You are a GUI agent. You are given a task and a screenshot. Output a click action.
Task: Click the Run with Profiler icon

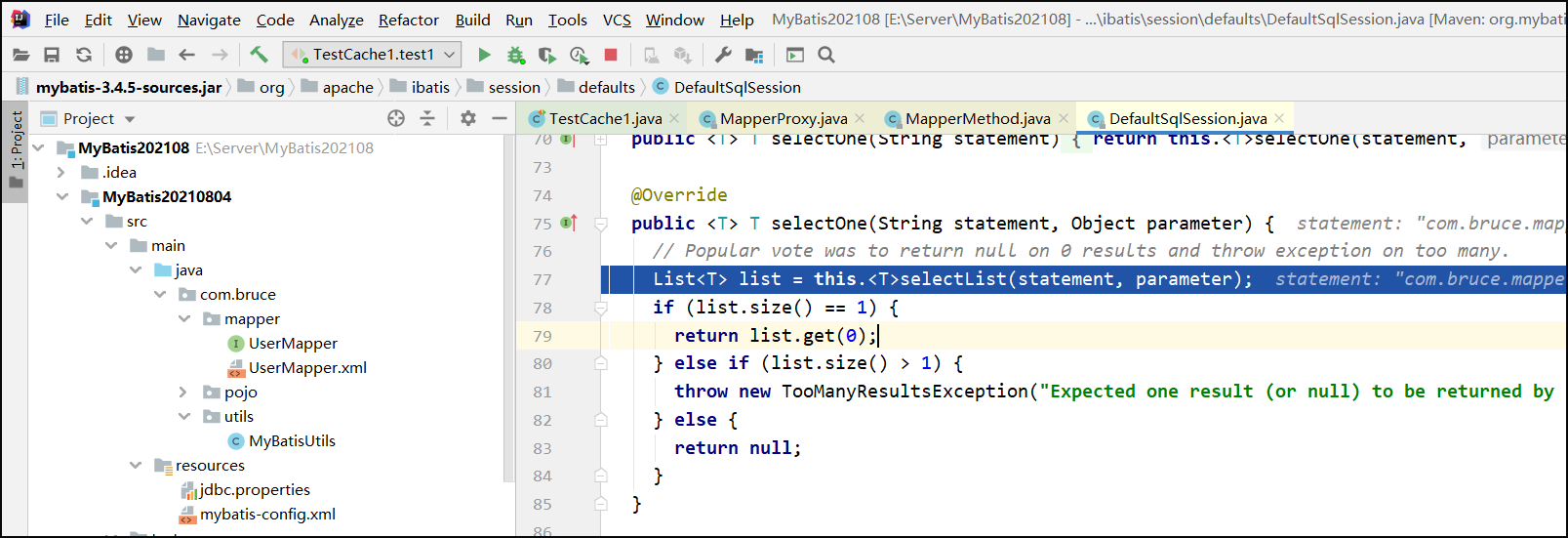tap(580, 55)
